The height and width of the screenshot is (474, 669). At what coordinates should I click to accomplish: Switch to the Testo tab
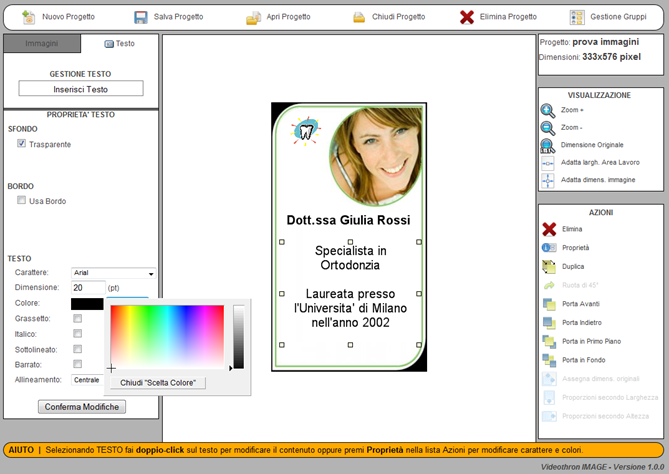(x=119, y=44)
